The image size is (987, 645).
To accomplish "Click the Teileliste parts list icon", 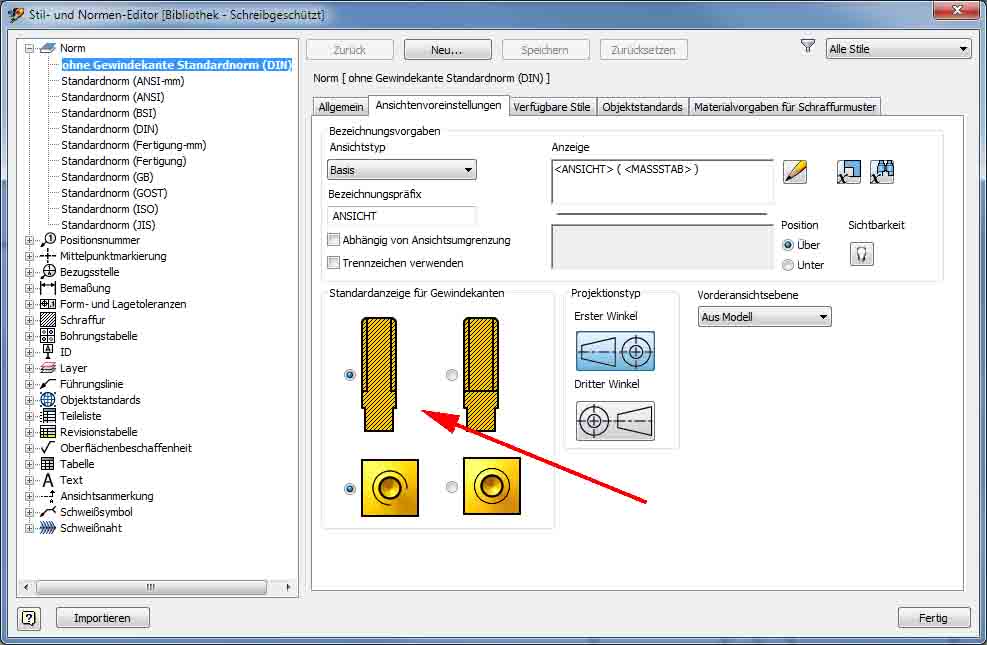I will pos(48,416).
